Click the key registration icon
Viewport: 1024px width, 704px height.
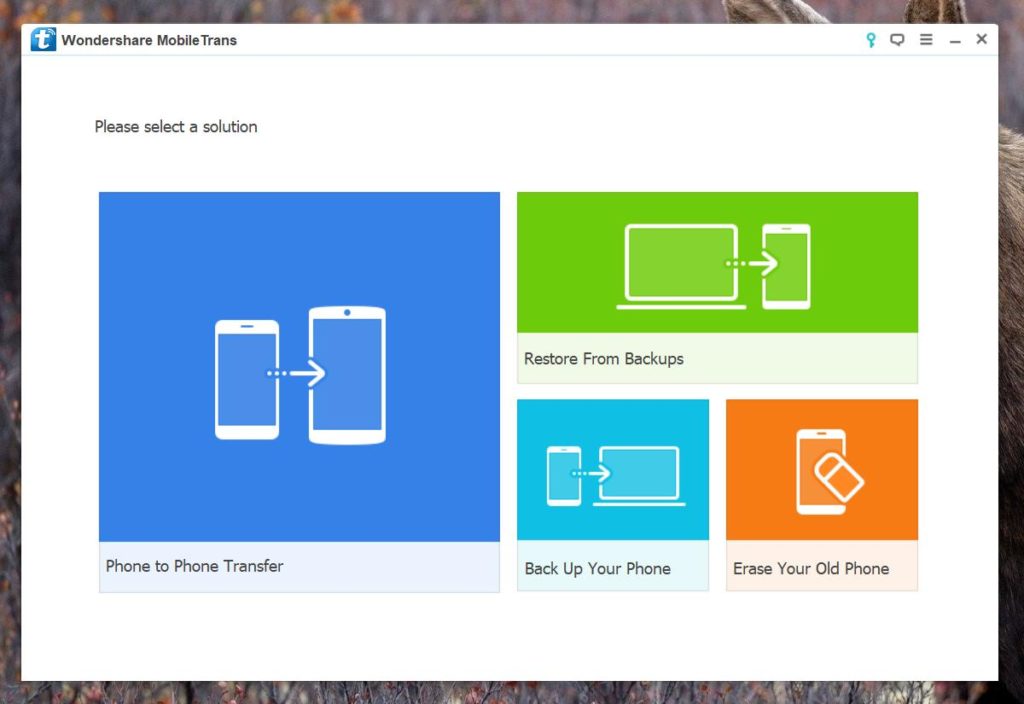coord(869,40)
